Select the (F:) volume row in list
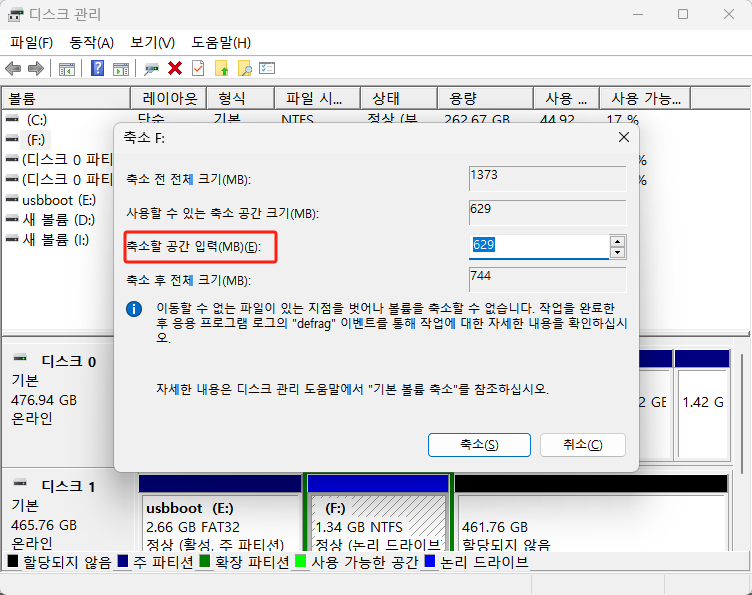This screenshot has height=595, width=752. point(36,140)
